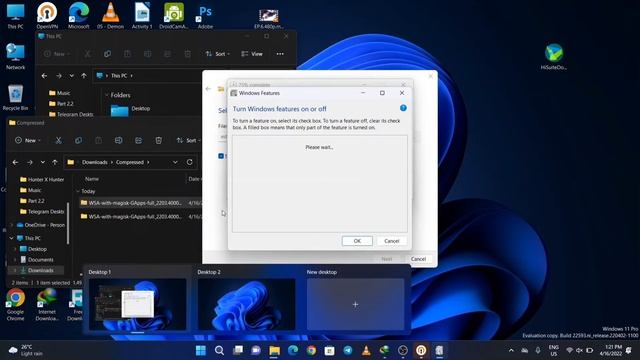The image size is (640, 360).
Task: Select the Internet Download Manager desktop shortcut
Action: click(47, 304)
